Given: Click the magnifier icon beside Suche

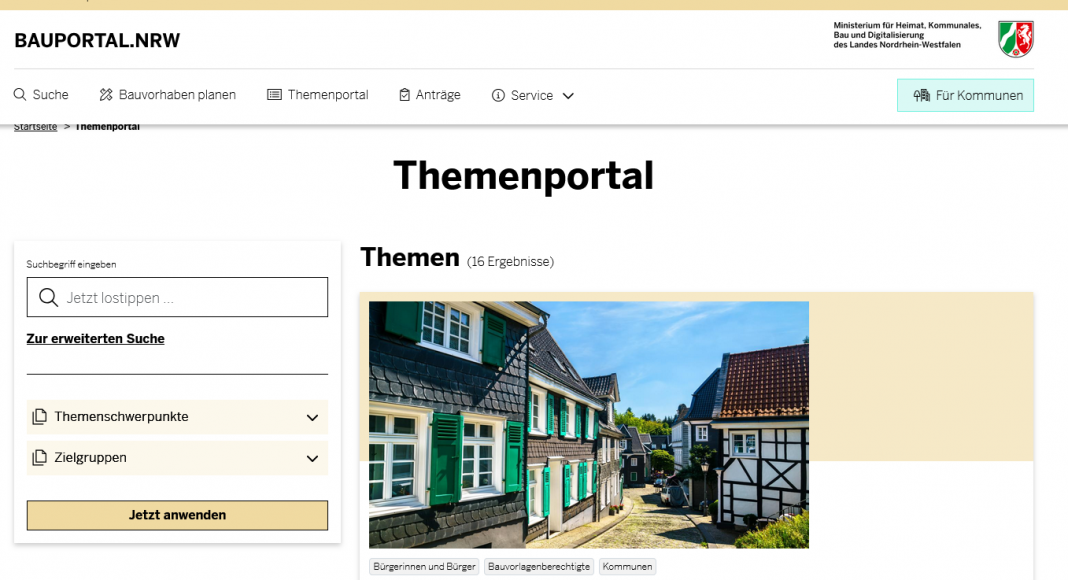Looking at the screenshot, I should click(20, 95).
